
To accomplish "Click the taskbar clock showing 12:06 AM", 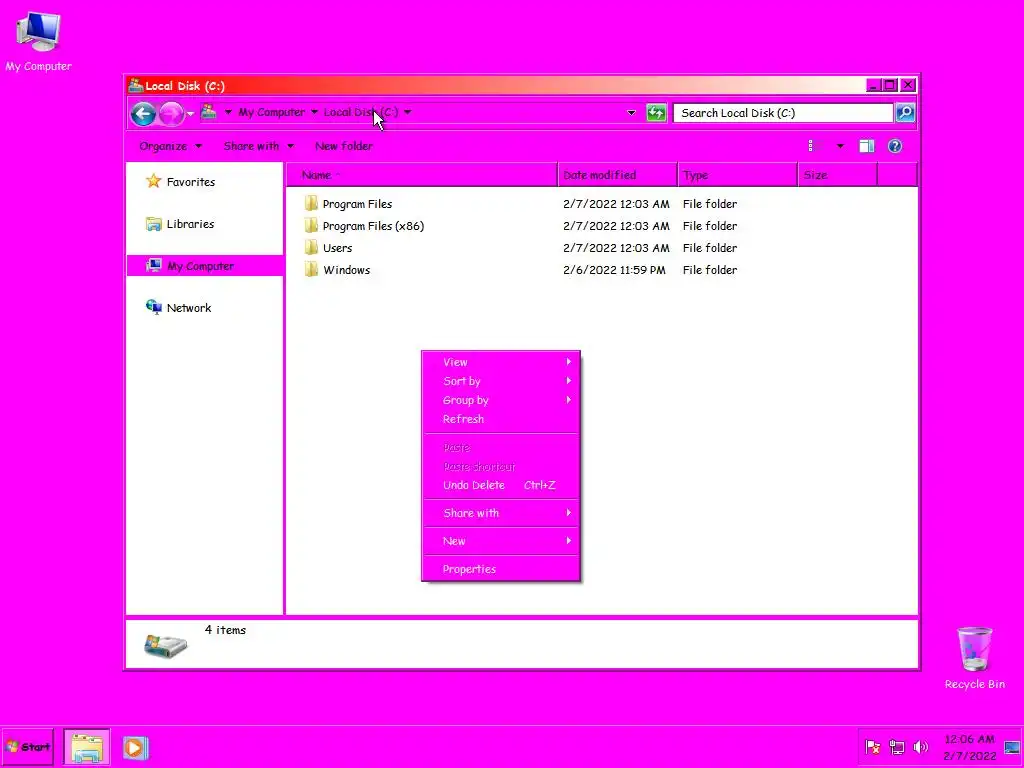I will point(970,748).
